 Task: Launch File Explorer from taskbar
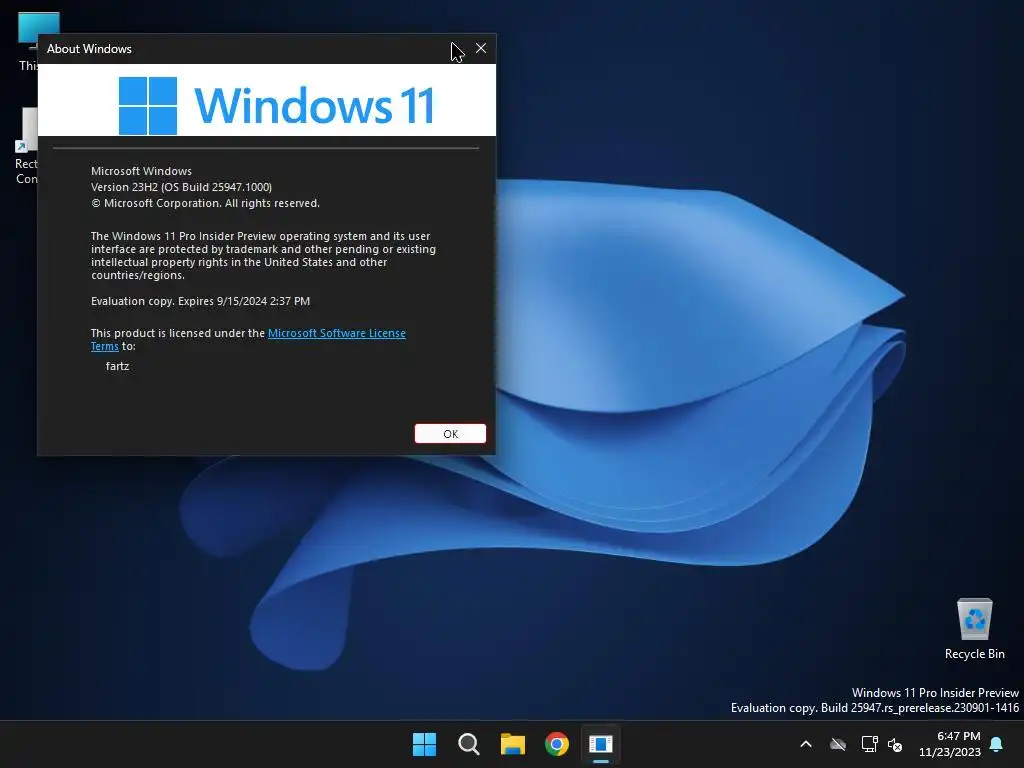513,744
